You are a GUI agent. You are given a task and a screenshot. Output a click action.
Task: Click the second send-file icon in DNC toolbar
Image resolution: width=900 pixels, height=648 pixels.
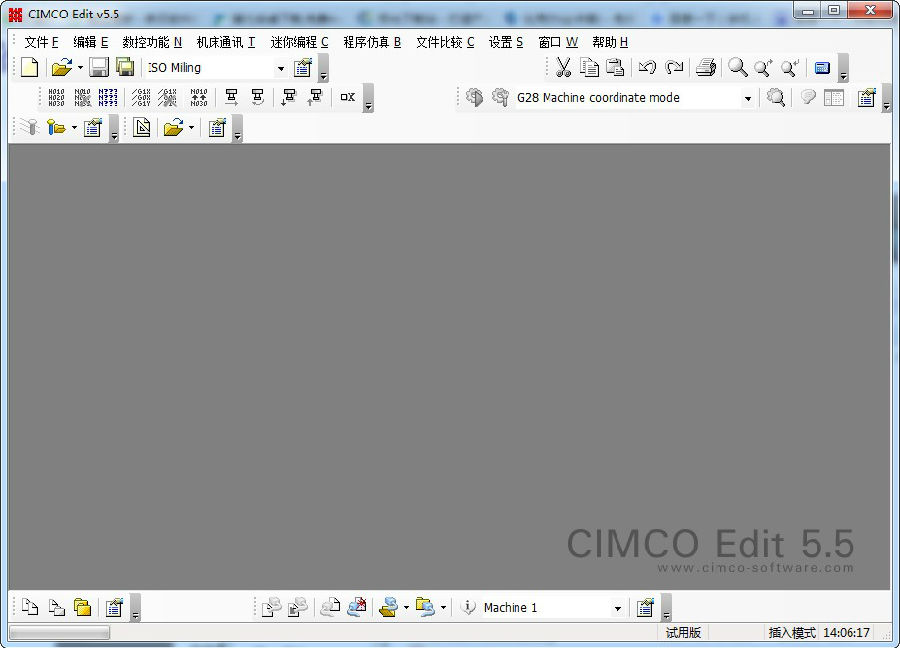(x=297, y=607)
